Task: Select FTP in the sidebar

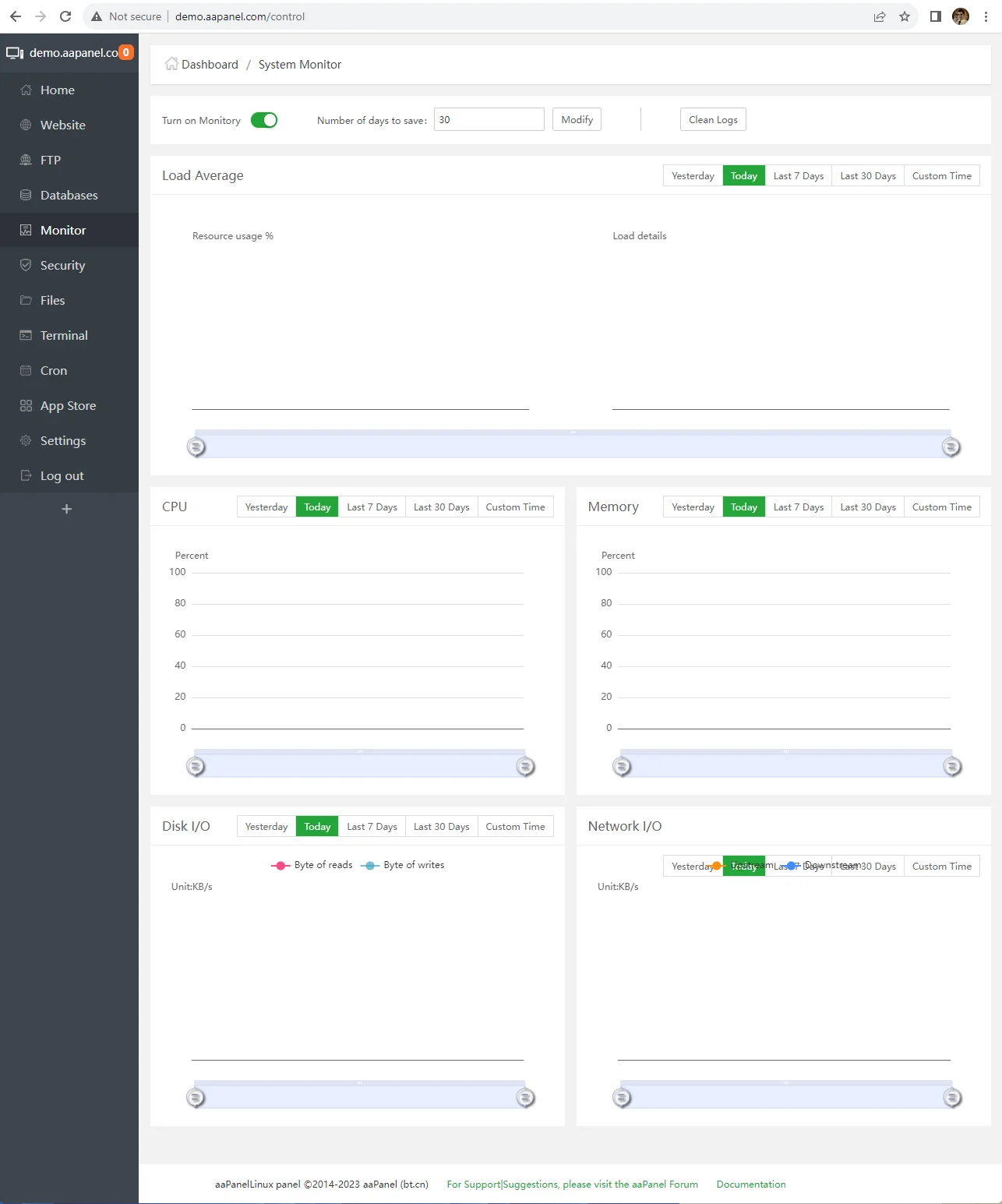Action: click(x=50, y=160)
